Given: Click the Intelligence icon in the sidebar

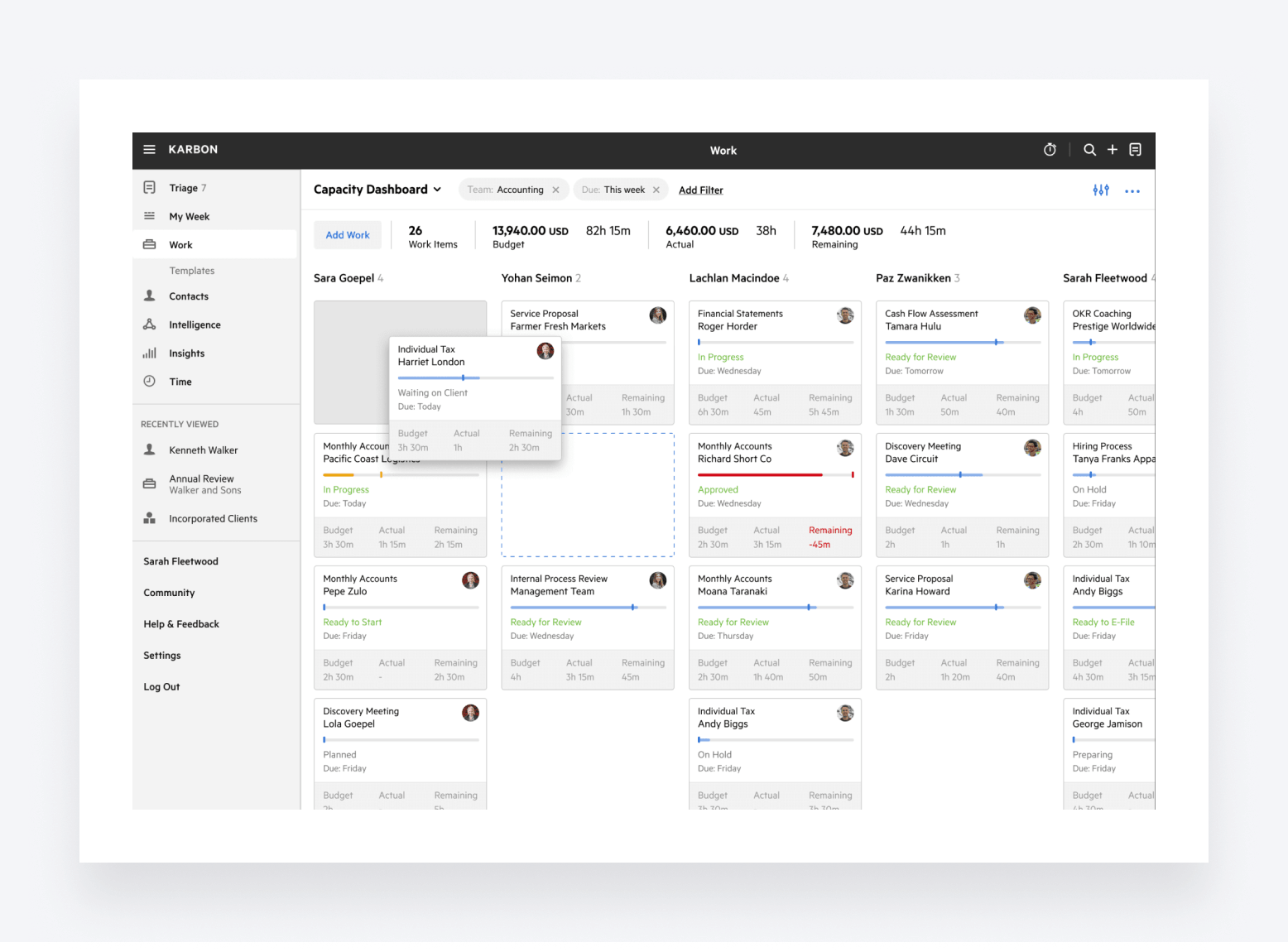Looking at the screenshot, I should pos(150,325).
